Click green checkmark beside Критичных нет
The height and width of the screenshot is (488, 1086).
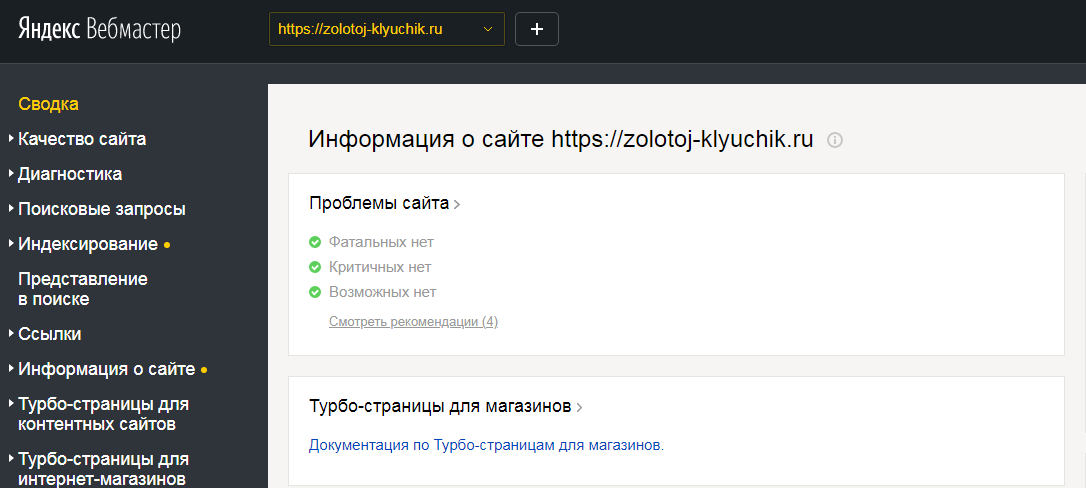coord(315,267)
